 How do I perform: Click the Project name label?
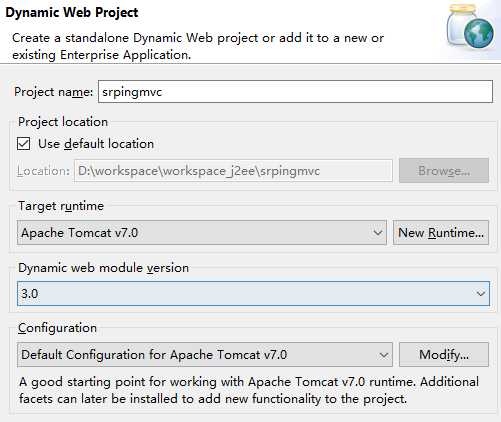(53, 92)
